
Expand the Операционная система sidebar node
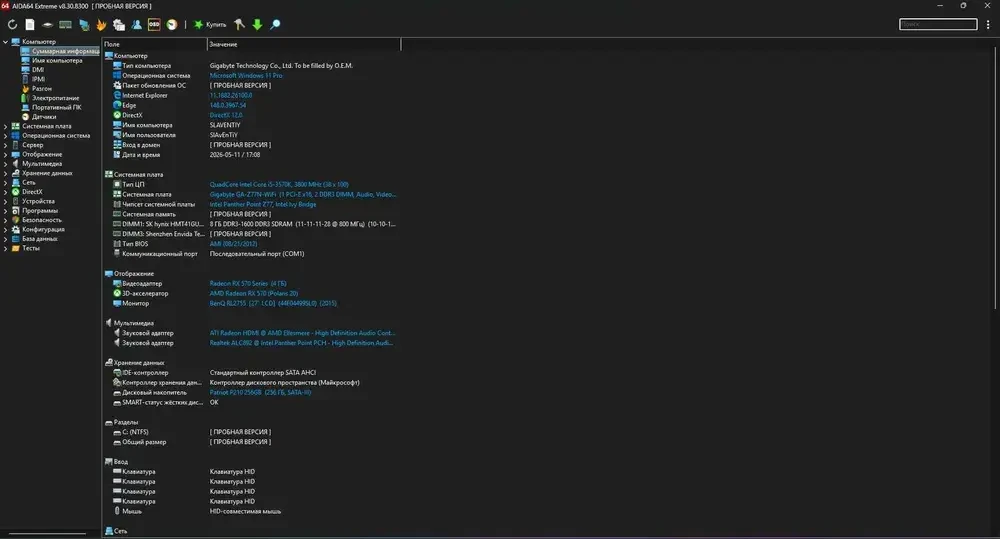(x=6, y=135)
